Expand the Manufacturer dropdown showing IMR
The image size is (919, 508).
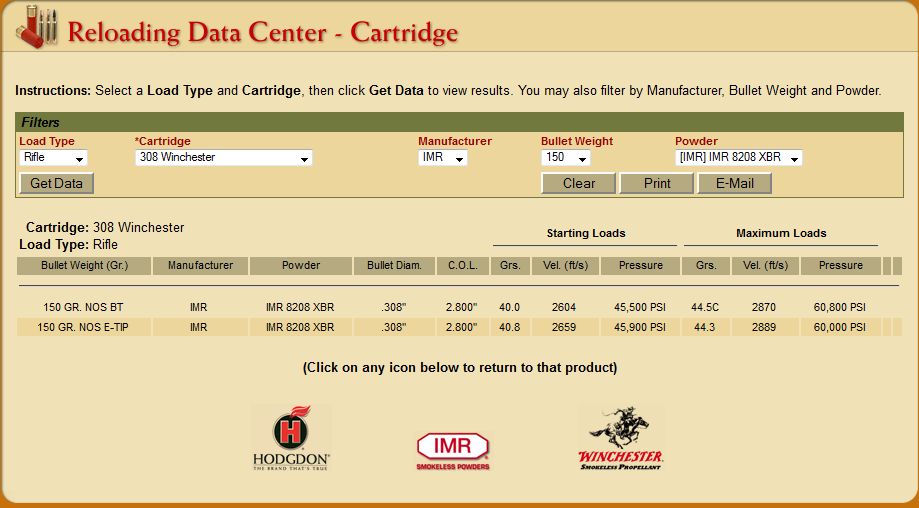tap(443, 158)
